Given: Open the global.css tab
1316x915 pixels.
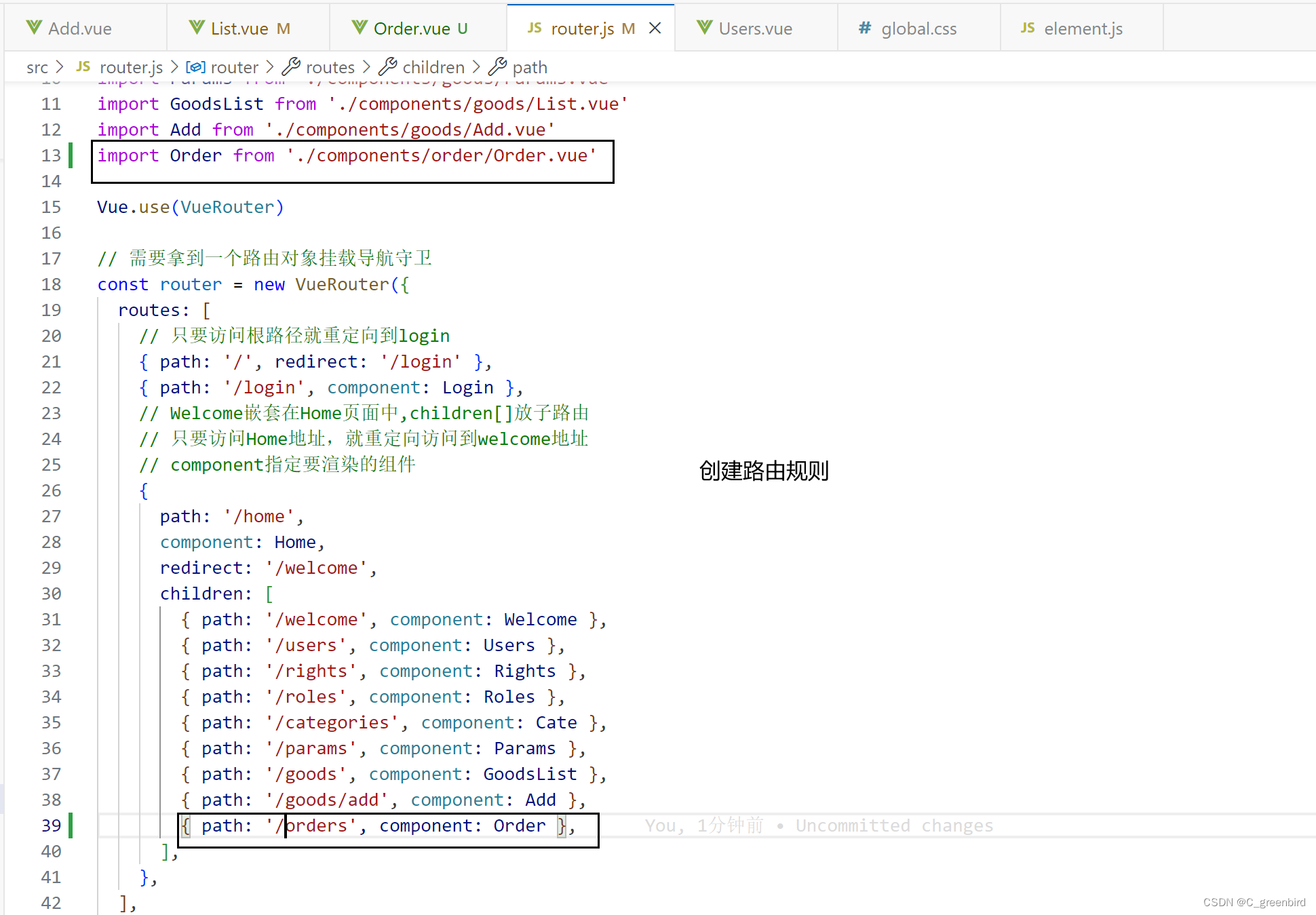Looking at the screenshot, I should (918, 28).
